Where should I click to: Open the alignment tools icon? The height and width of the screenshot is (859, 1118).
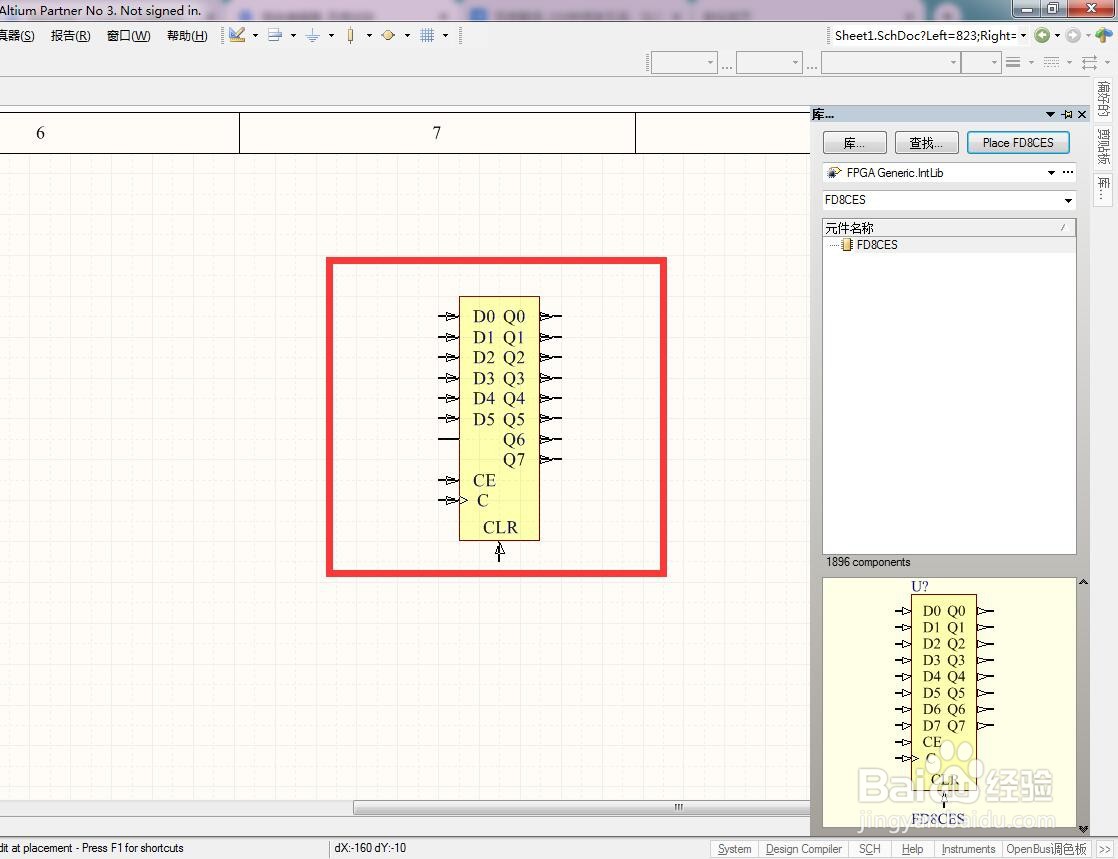tap(275, 35)
